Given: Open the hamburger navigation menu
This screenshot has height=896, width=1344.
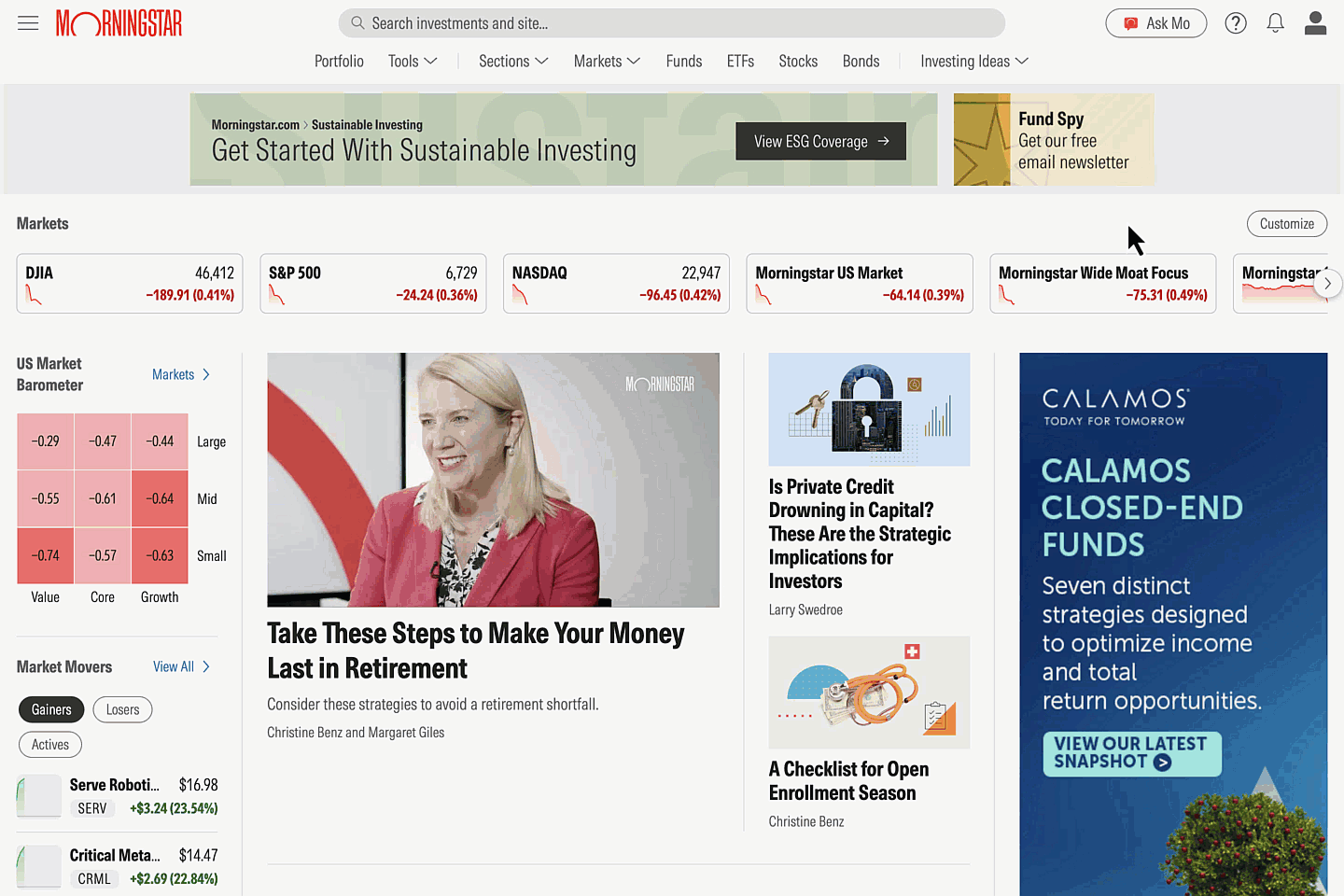Looking at the screenshot, I should pyautogui.click(x=28, y=23).
